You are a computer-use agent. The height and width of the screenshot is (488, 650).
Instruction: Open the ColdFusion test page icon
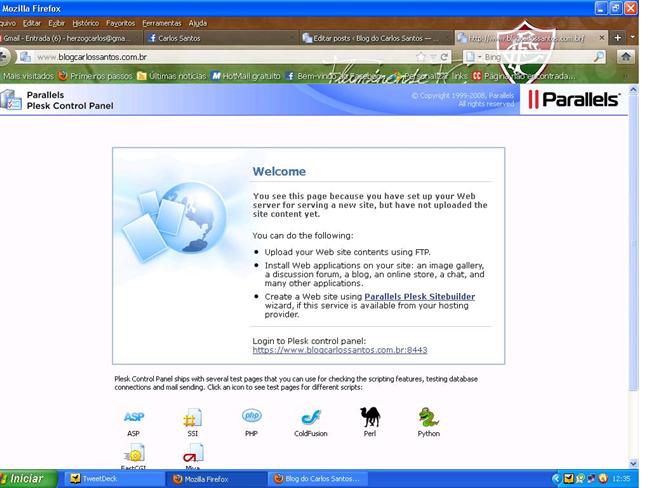click(311, 418)
